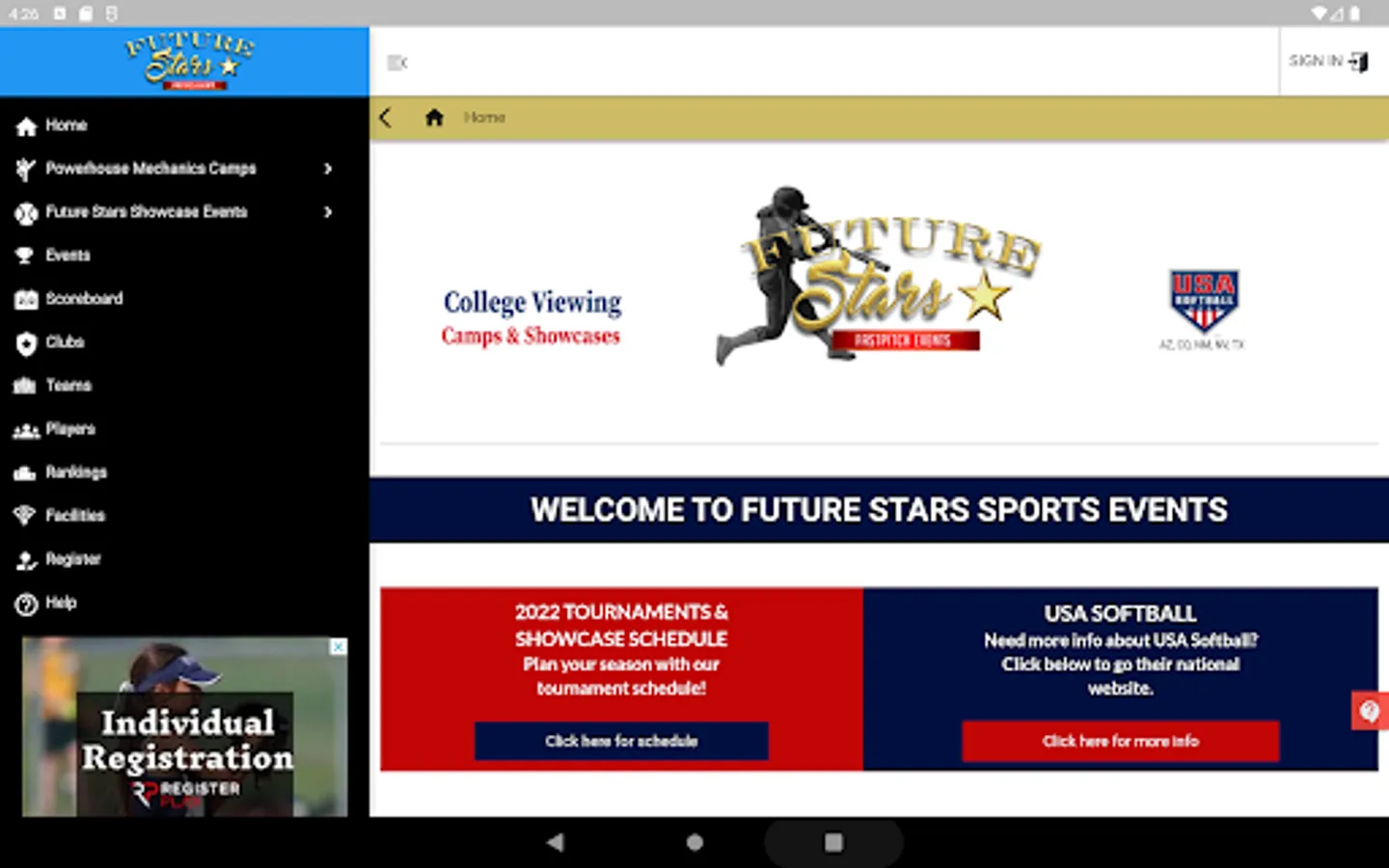Collapse the sidebar with the menu toggle icon

[x=397, y=63]
